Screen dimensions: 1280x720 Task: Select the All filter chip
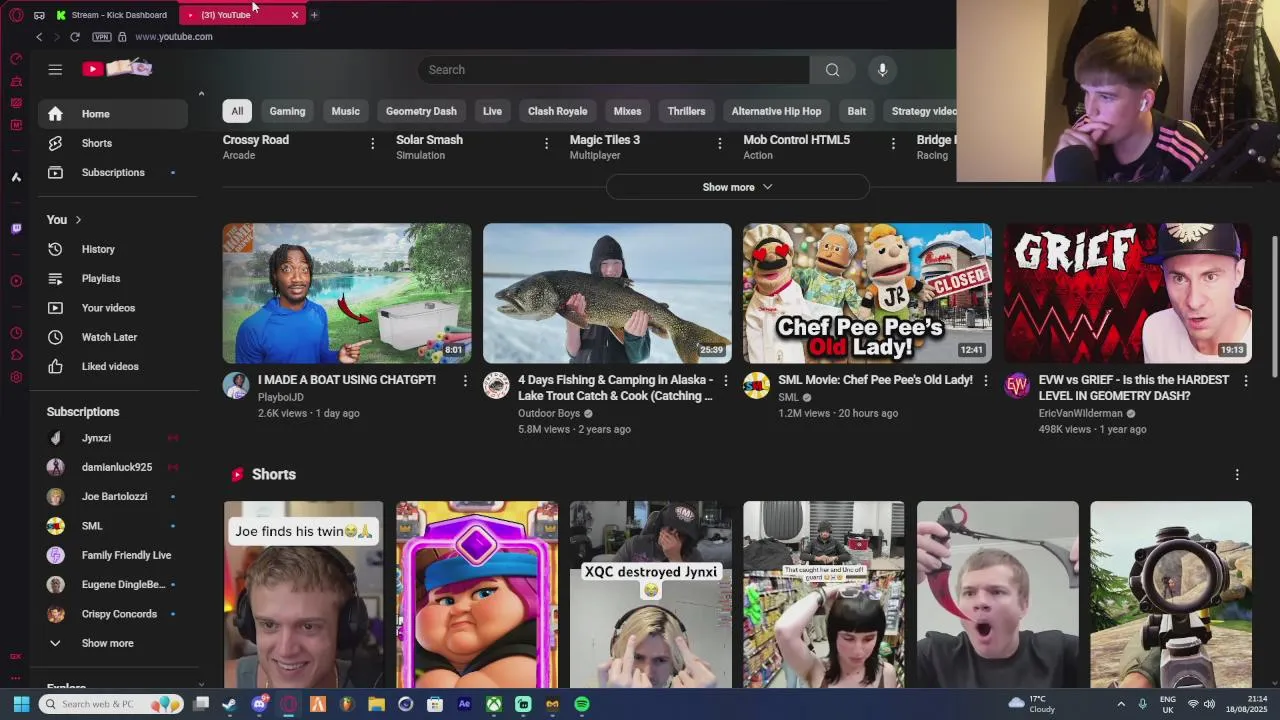[237, 111]
